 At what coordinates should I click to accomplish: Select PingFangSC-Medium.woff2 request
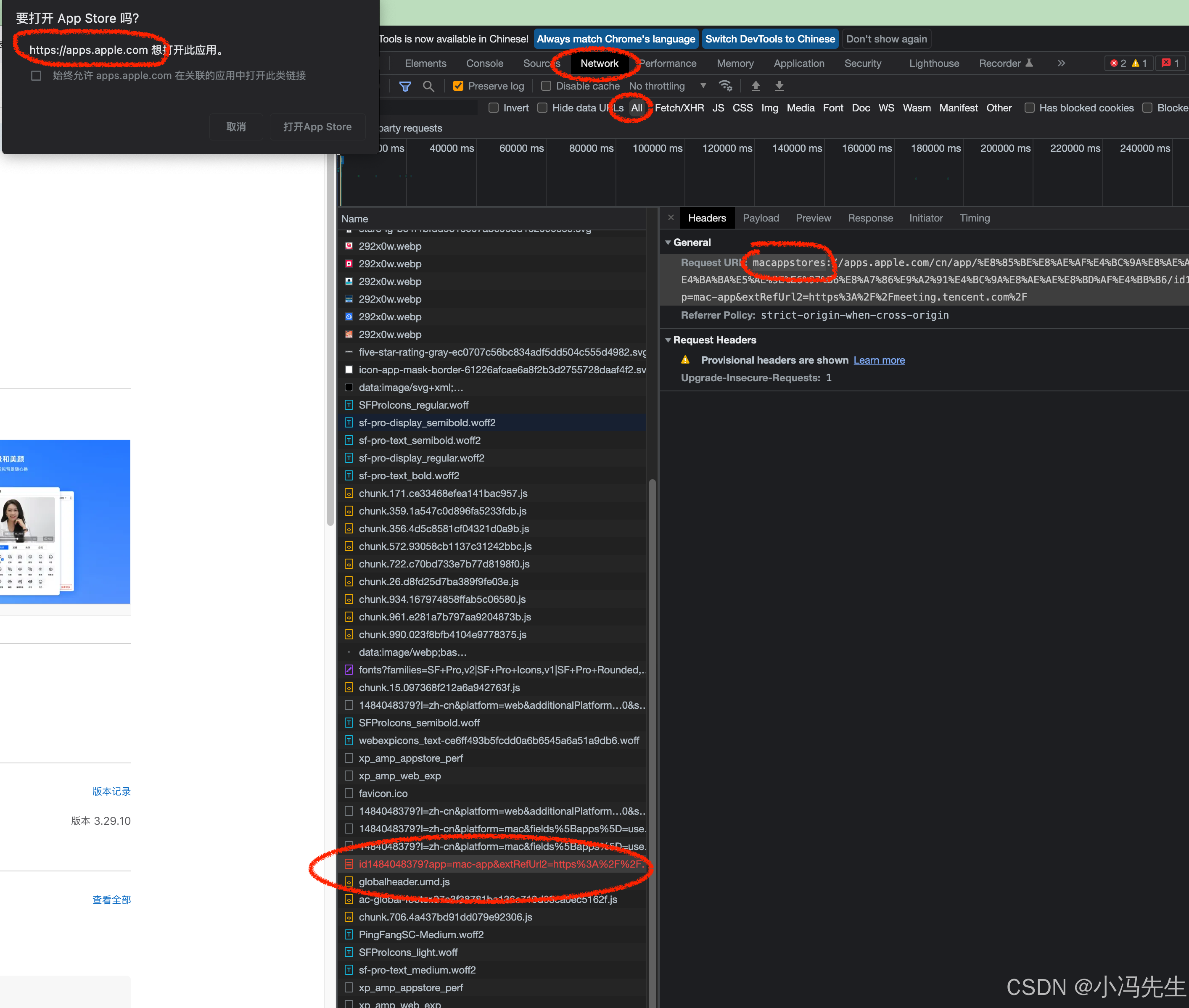click(x=492, y=935)
